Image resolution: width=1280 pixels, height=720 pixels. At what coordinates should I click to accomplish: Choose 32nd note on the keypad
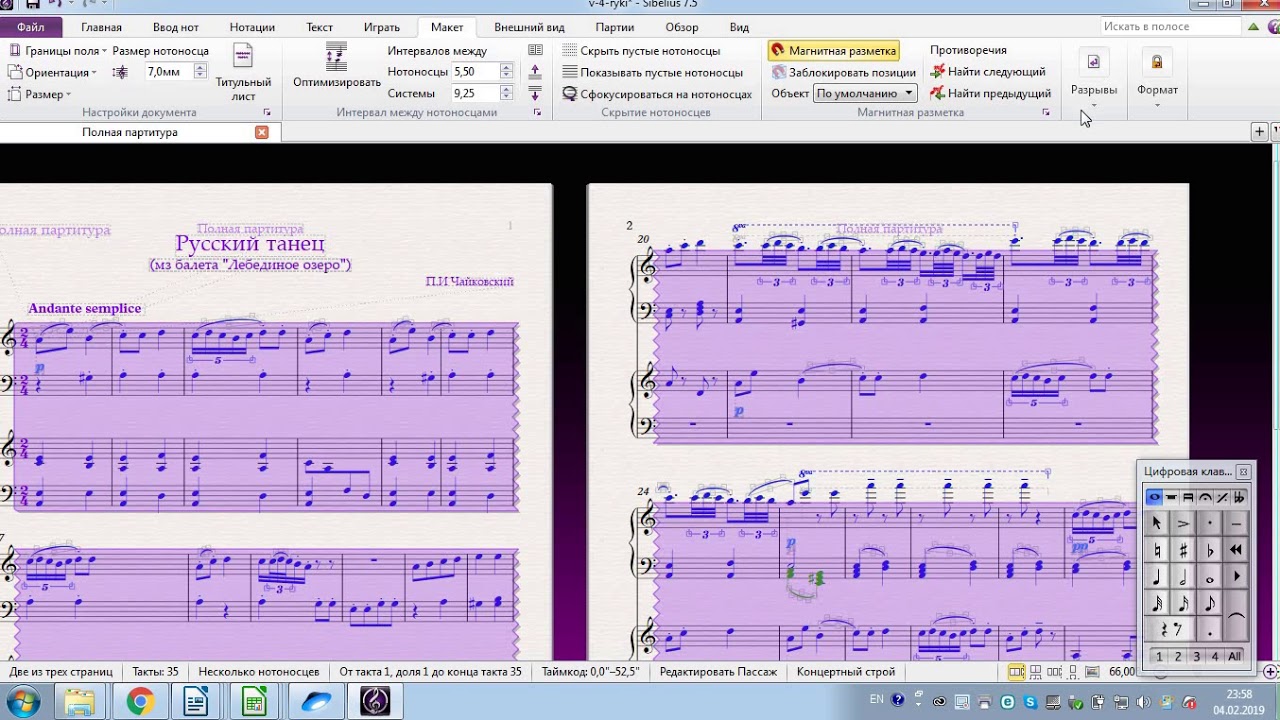[x=1157, y=603]
